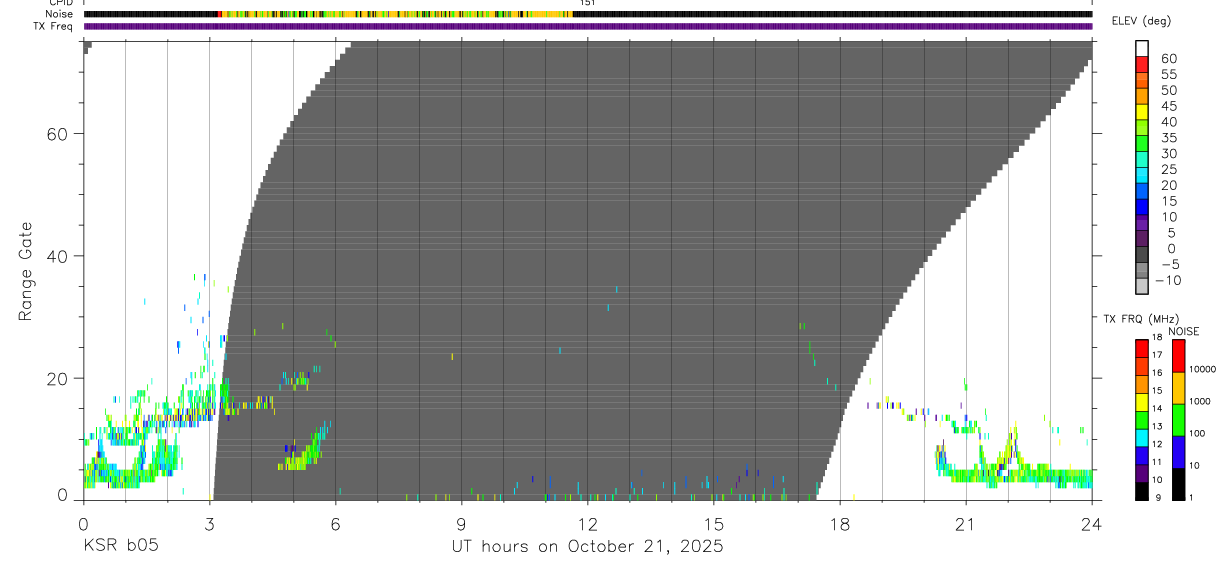This screenshot has width=1228, height=567.
Task: Pick the cyan segment of the TX FRQ color bar
Action: pyautogui.click(x=1142, y=438)
